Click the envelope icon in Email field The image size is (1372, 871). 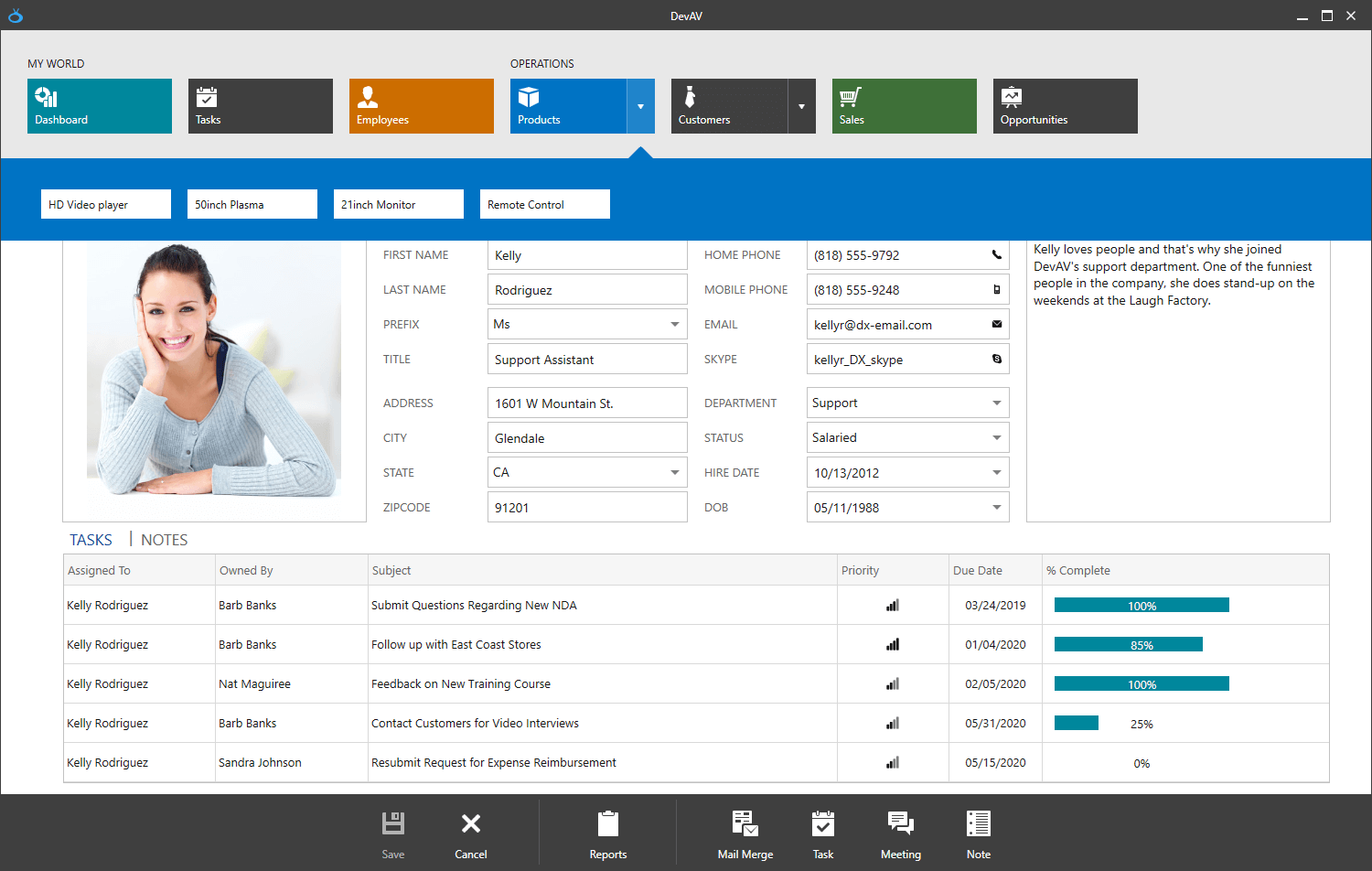(996, 325)
